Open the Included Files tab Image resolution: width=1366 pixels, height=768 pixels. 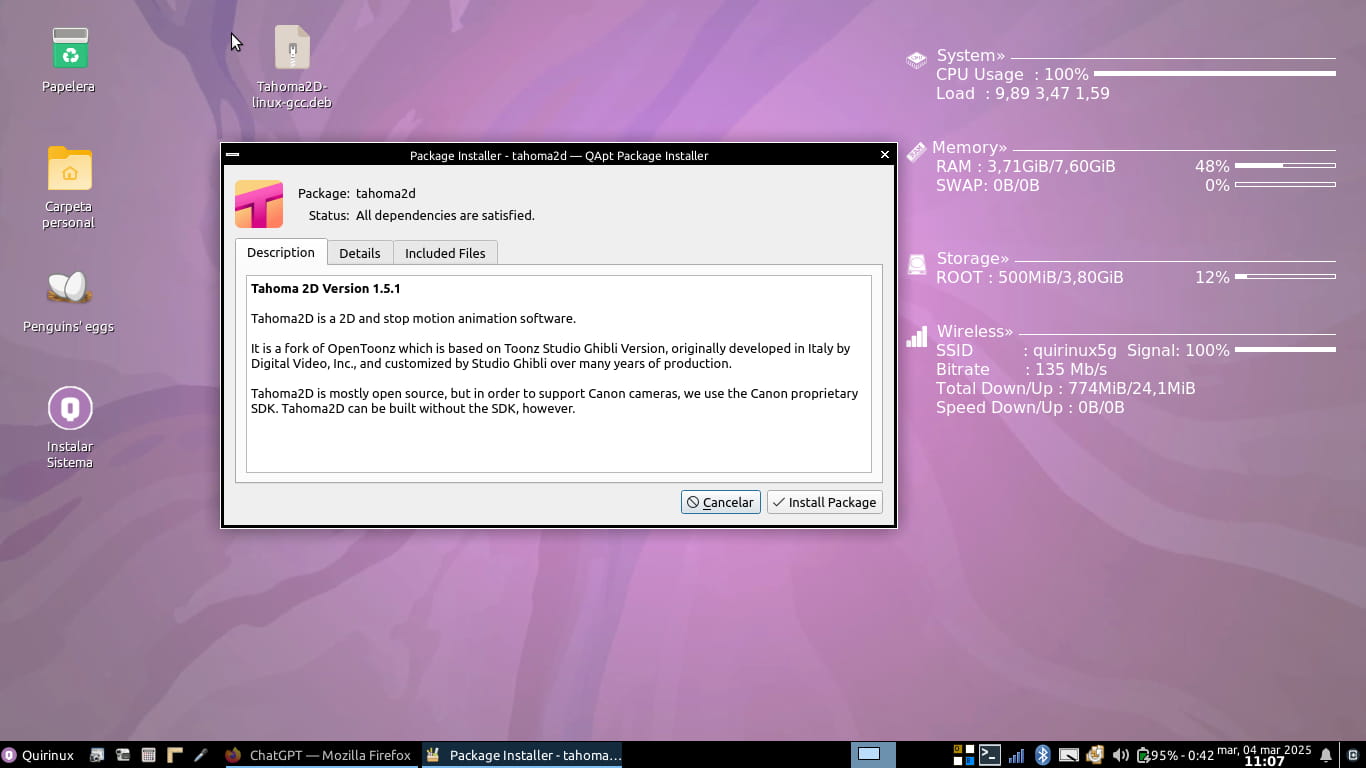[x=445, y=253]
